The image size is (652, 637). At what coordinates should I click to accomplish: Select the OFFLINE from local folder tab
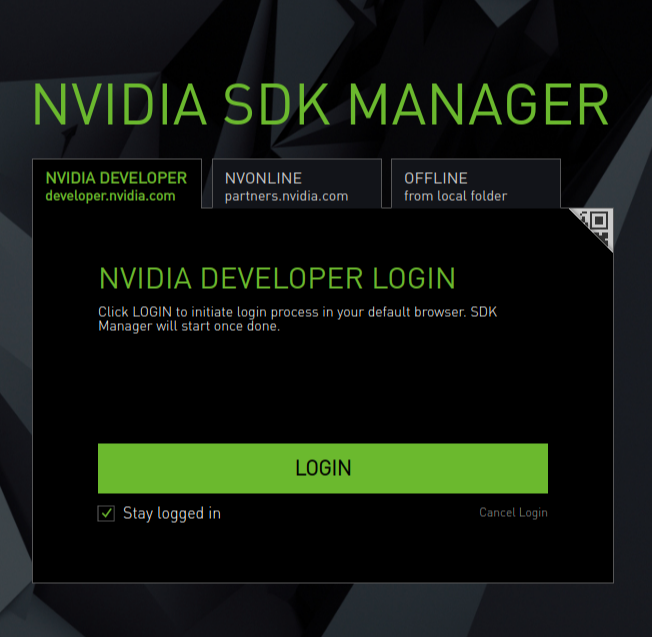point(476,184)
